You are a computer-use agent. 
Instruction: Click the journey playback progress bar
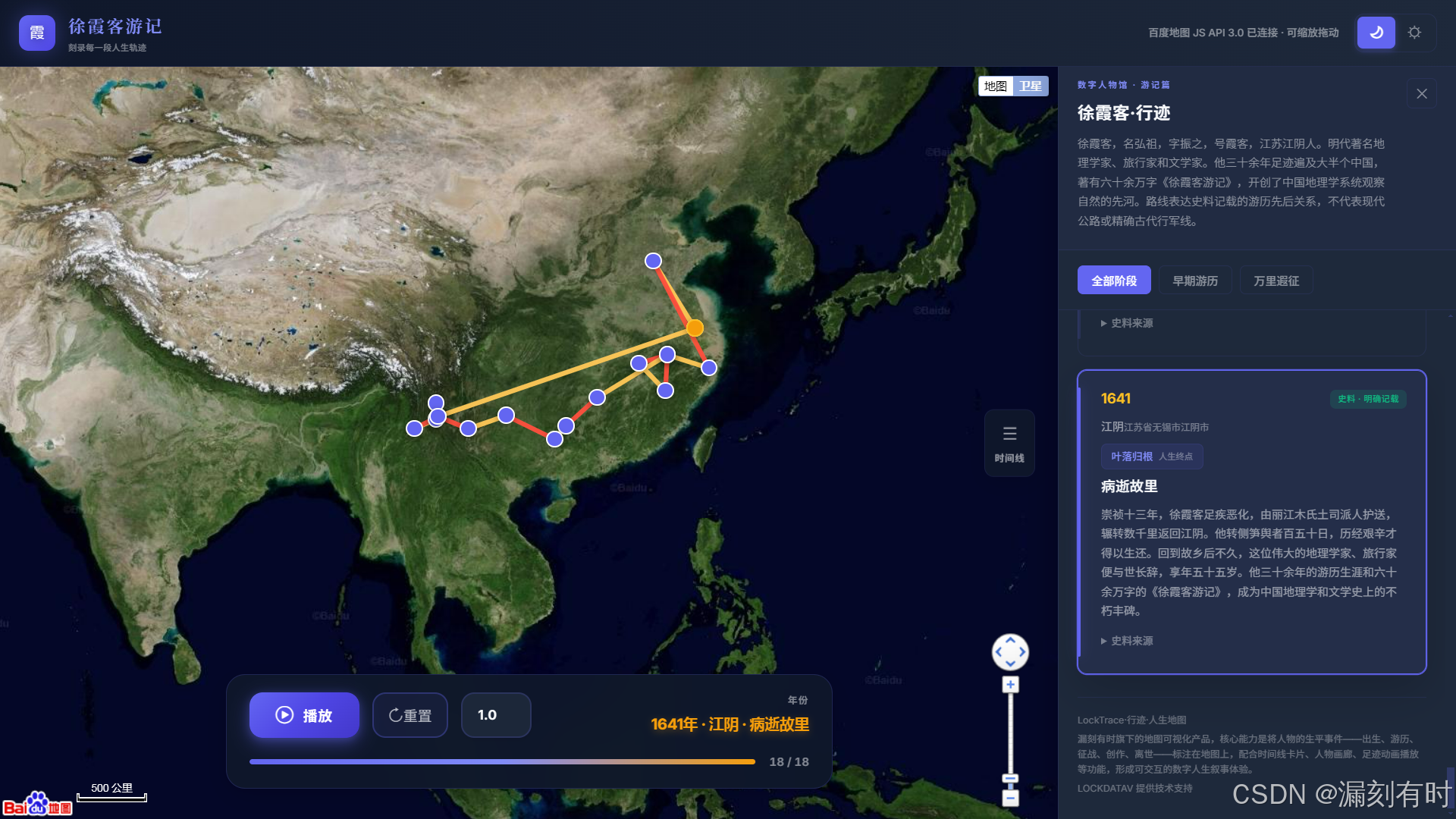502,761
